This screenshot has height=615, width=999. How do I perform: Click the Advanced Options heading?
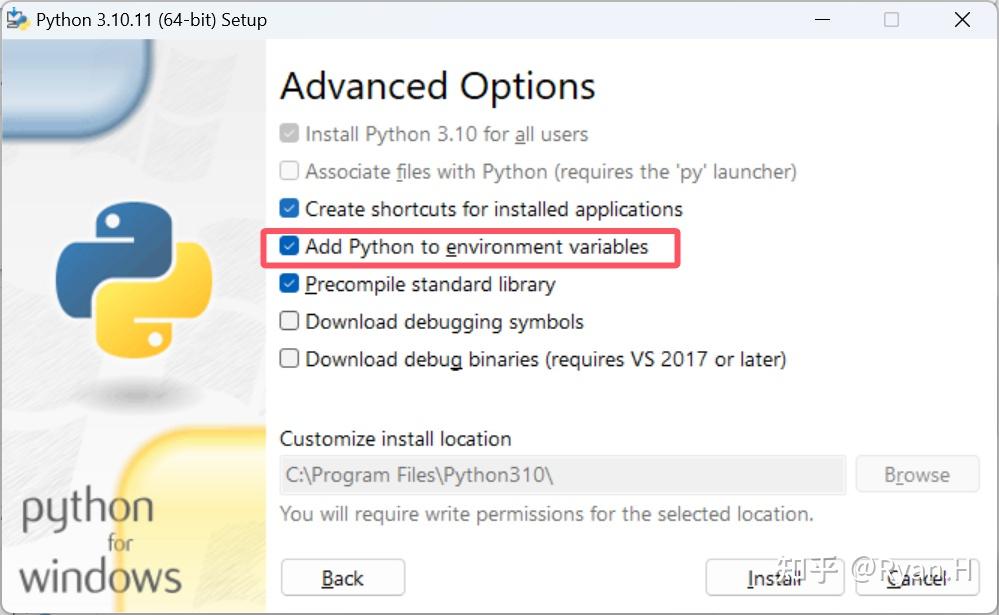click(x=438, y=86)
